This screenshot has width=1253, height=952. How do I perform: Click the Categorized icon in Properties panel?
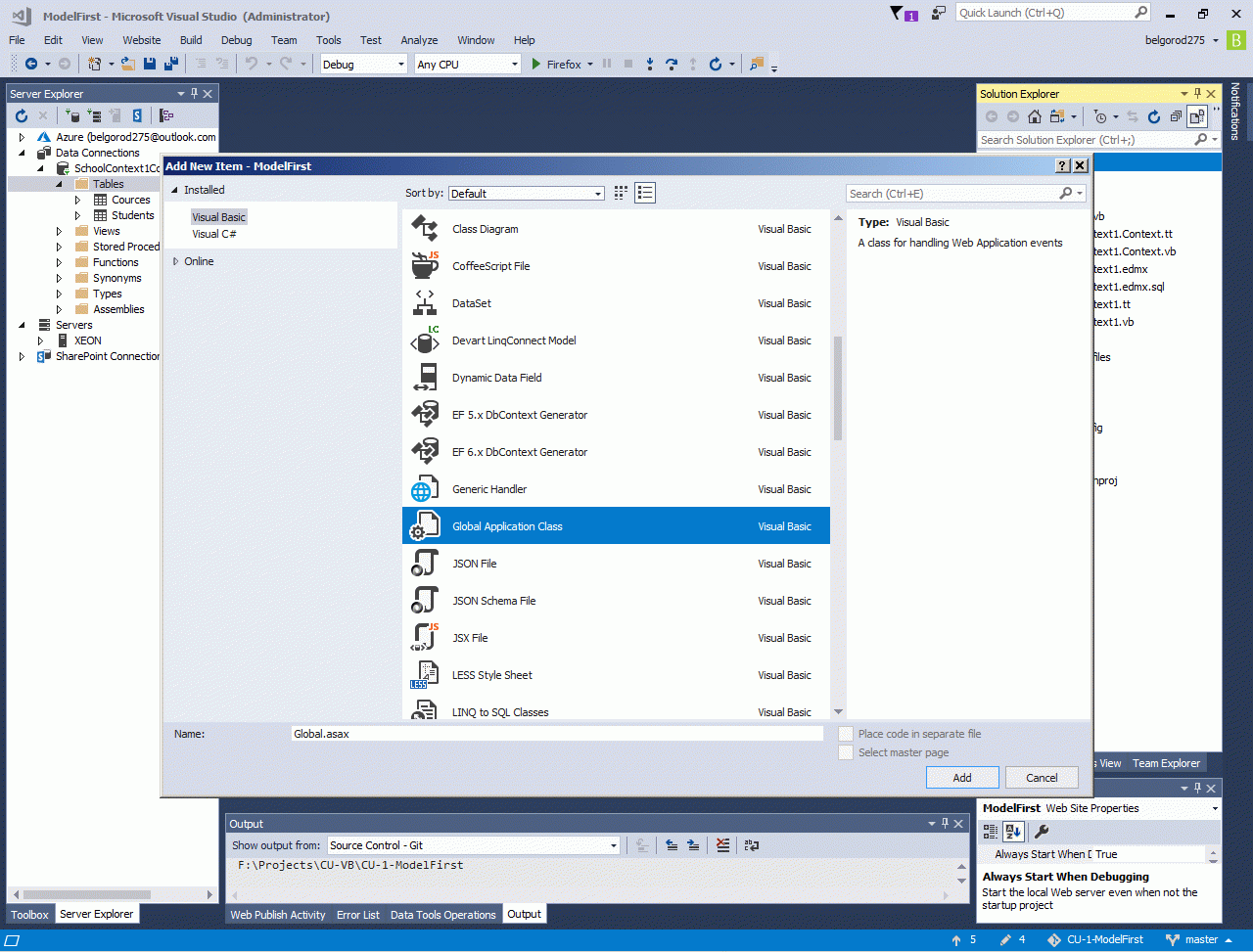coord(991,832)
